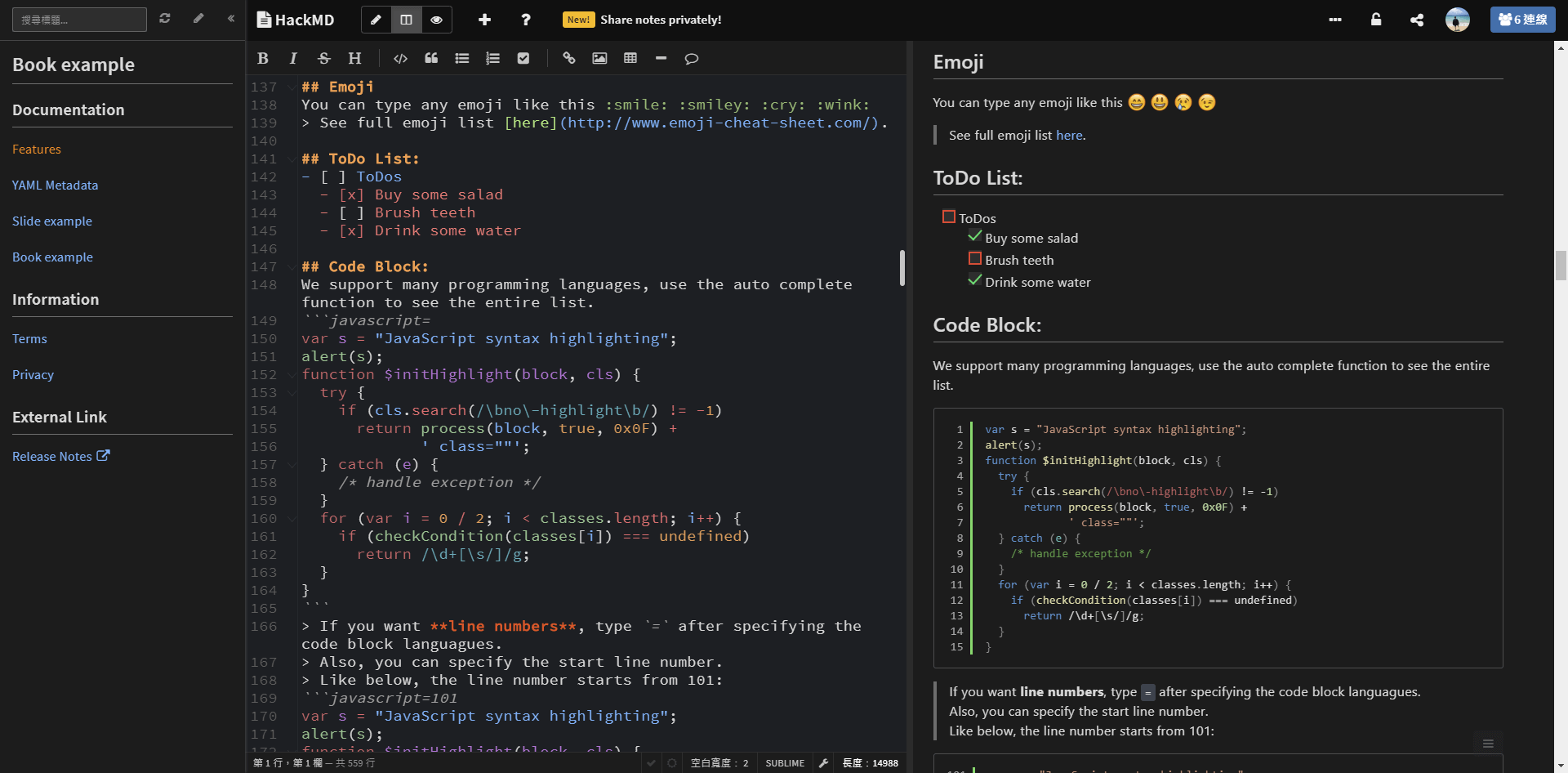Insert a blockquote with the quote icon
The height and width of the screenshot is (773, 1568).
(431, 58)
